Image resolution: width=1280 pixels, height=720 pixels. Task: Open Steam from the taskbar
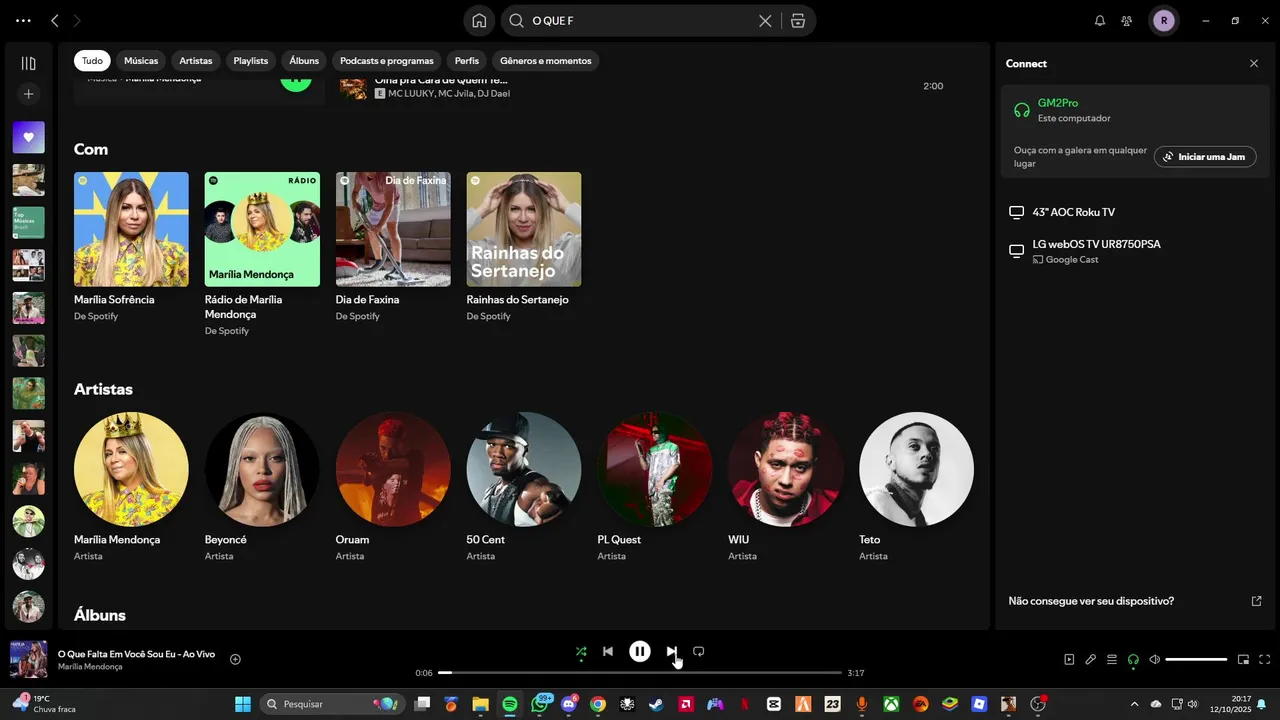point(656,704)
